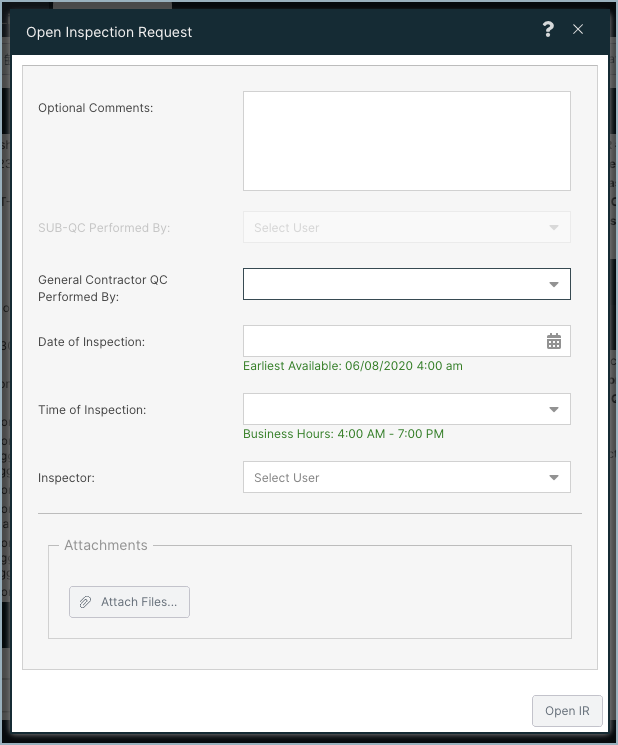Click the Earliest Available date hint

click(353, 366)
